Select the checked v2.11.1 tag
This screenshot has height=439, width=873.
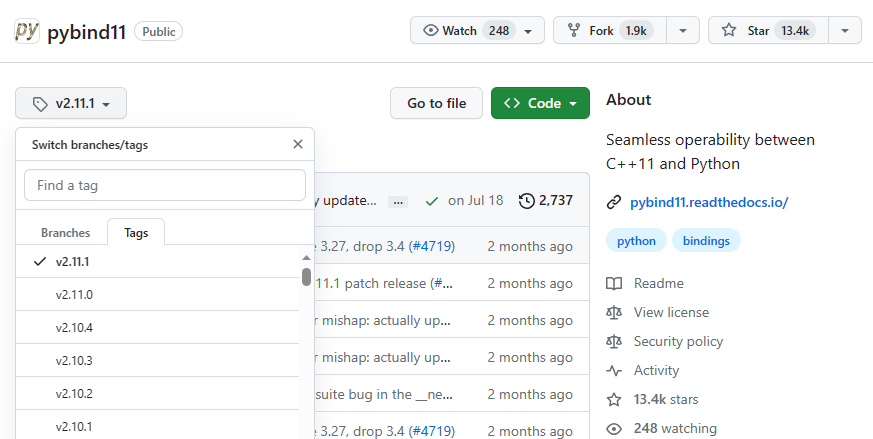tap(158, 261)
